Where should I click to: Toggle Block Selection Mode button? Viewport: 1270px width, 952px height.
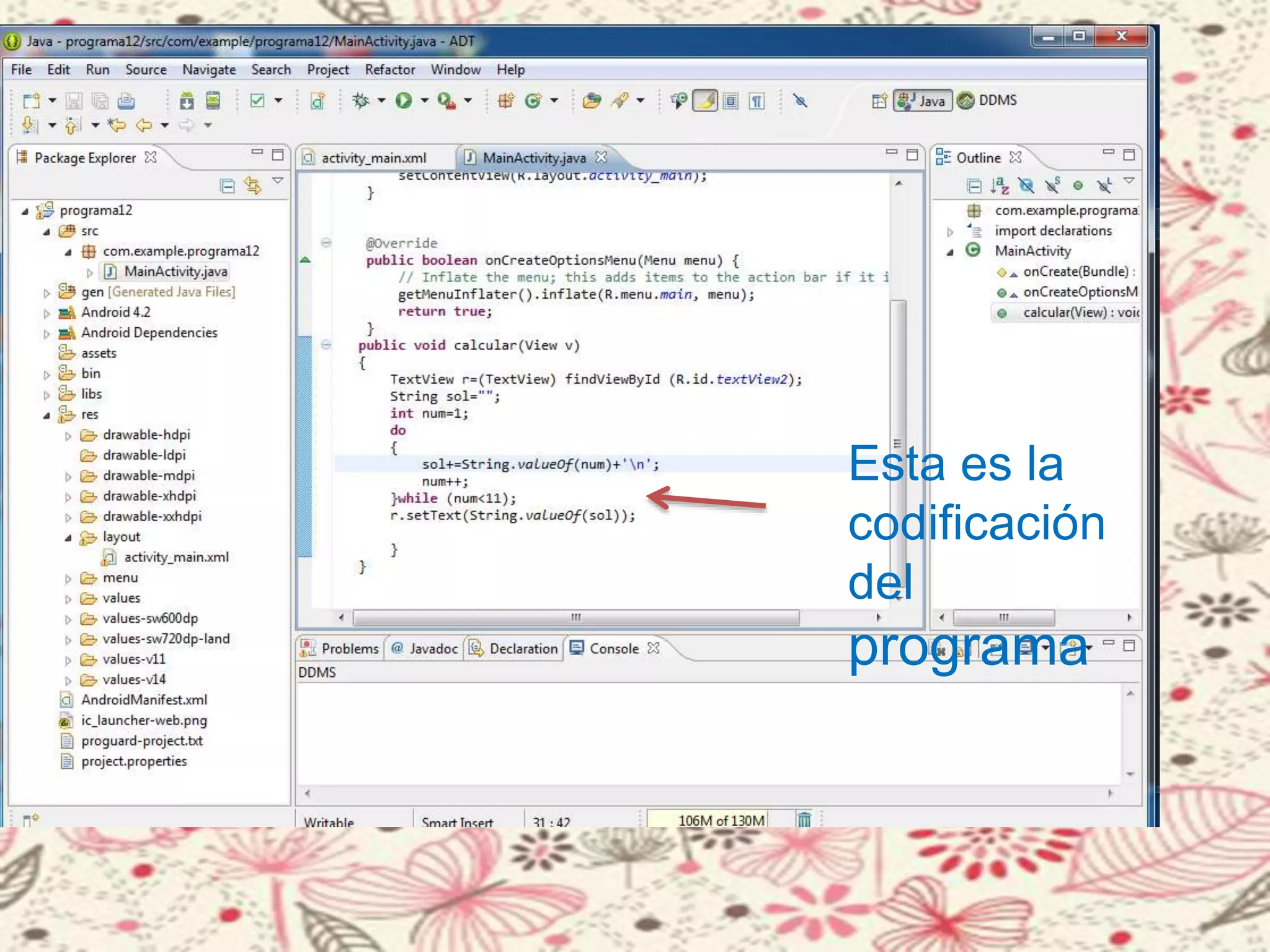(x=731, y=100)
